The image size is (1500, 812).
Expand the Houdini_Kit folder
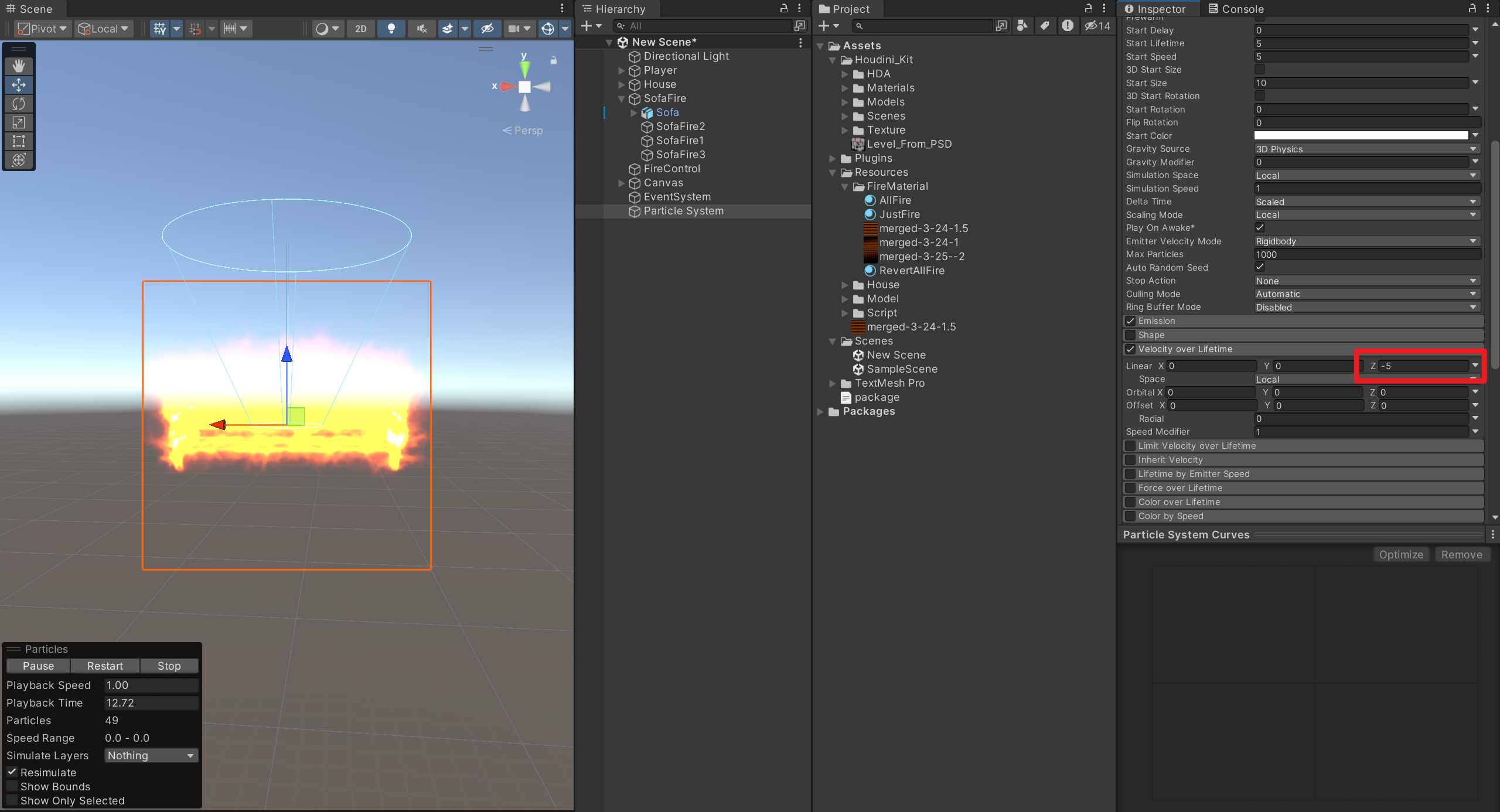click(833, 59)
